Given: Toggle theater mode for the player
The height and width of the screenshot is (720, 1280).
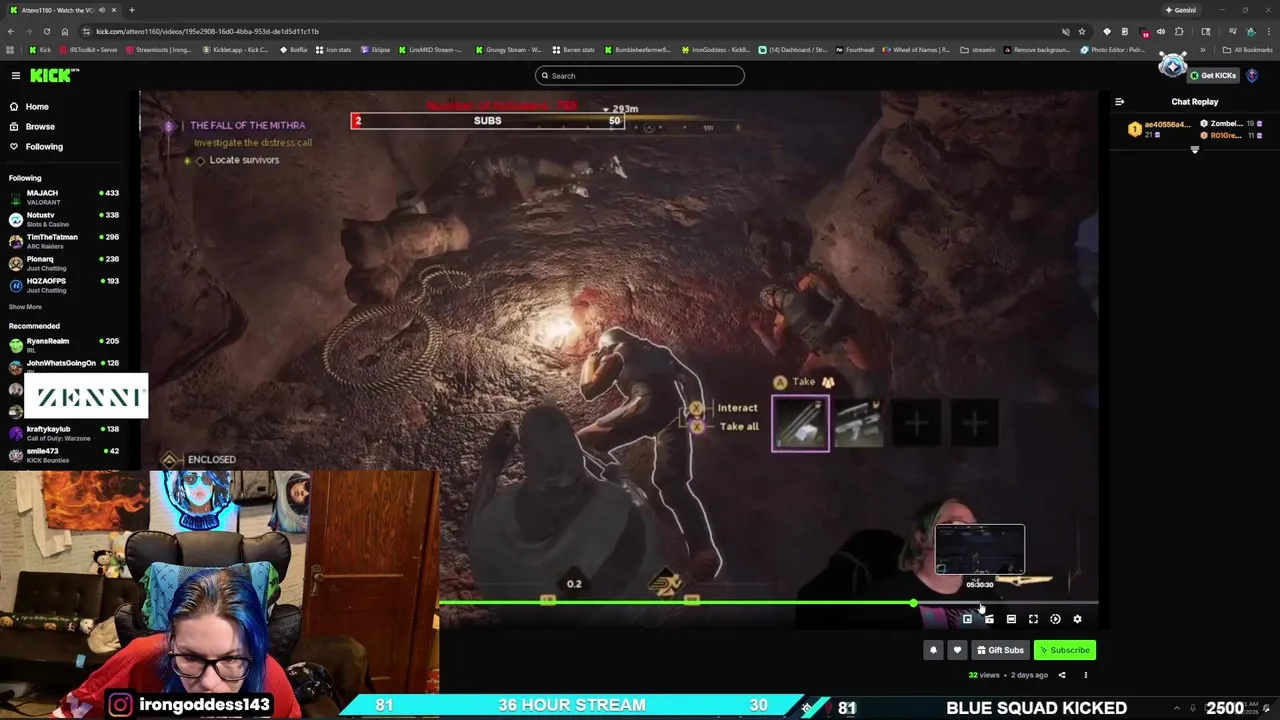Looking at the screenshot, I should (x=1011, y=620).
